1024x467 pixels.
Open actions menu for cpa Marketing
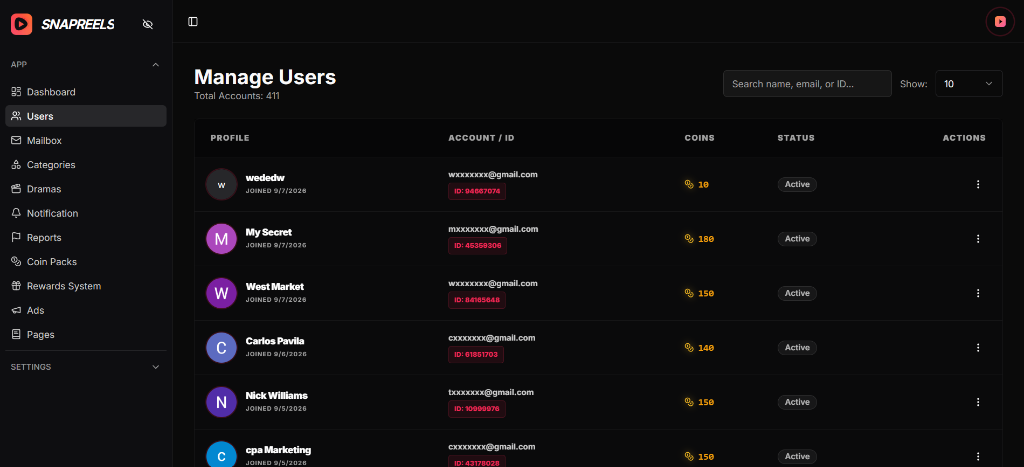coord(978,457)
